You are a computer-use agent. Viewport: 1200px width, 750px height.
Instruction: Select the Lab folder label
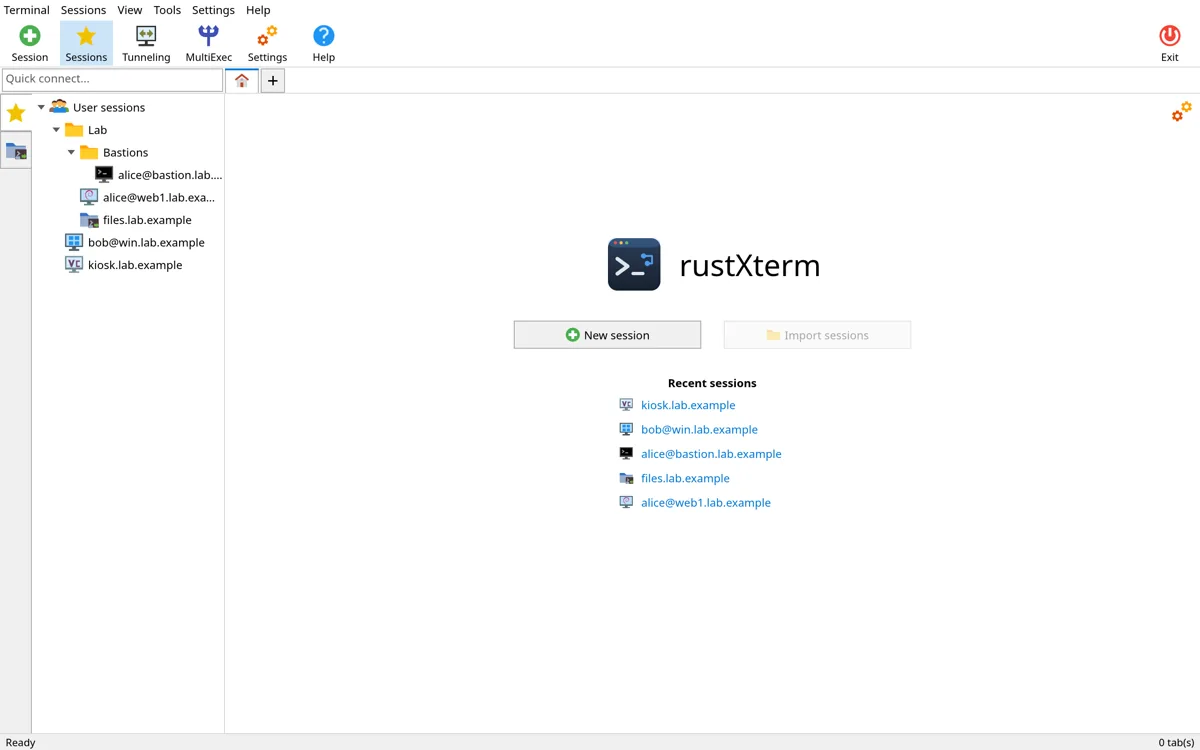97,130
